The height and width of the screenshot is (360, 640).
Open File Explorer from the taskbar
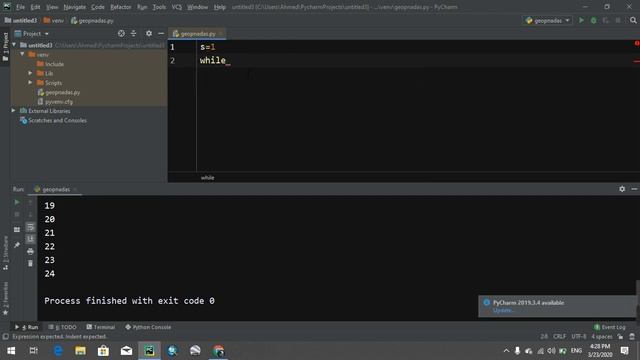80,351
